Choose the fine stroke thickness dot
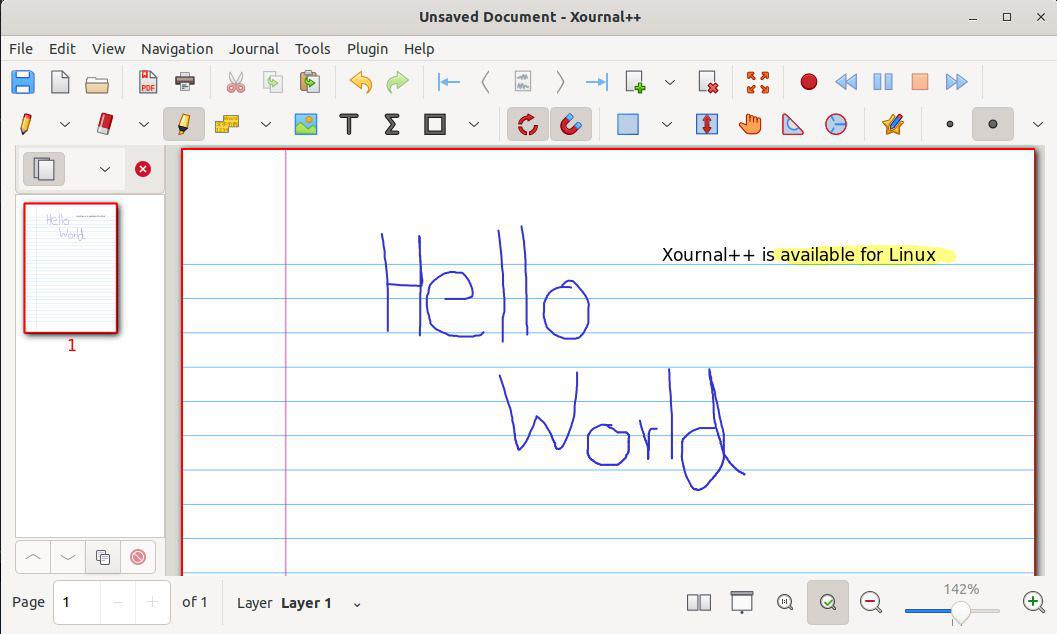The height and width of the screenshot is (634, 1057). pyautogui.click(x=950, y=124)
